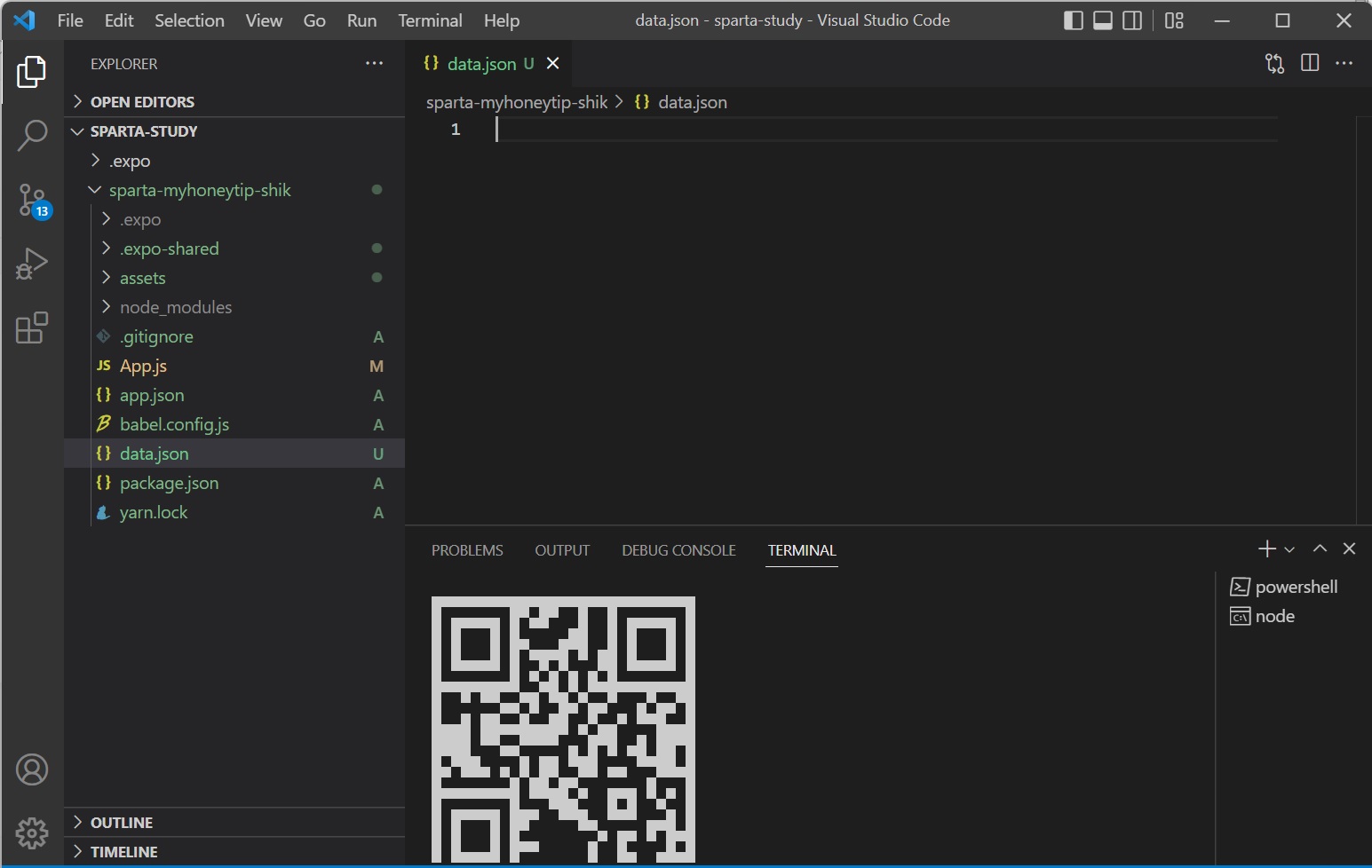
Task: Open package.json in the explorer
Action: (234, 483)
